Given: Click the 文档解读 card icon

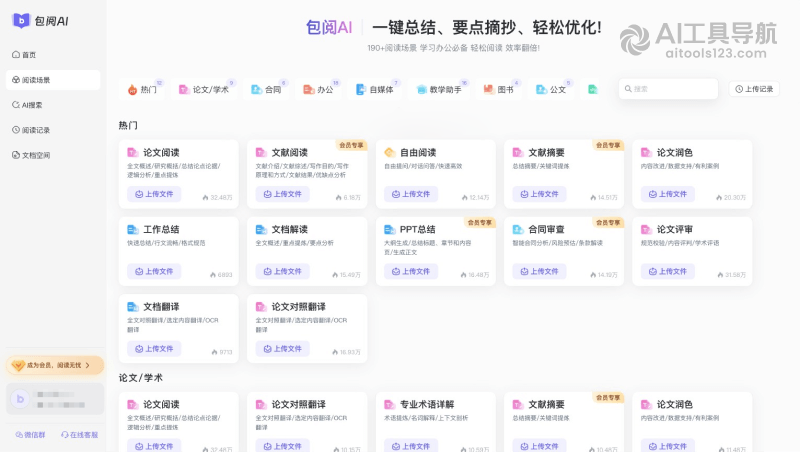Looking at the screenshot, I should [261, 230].
